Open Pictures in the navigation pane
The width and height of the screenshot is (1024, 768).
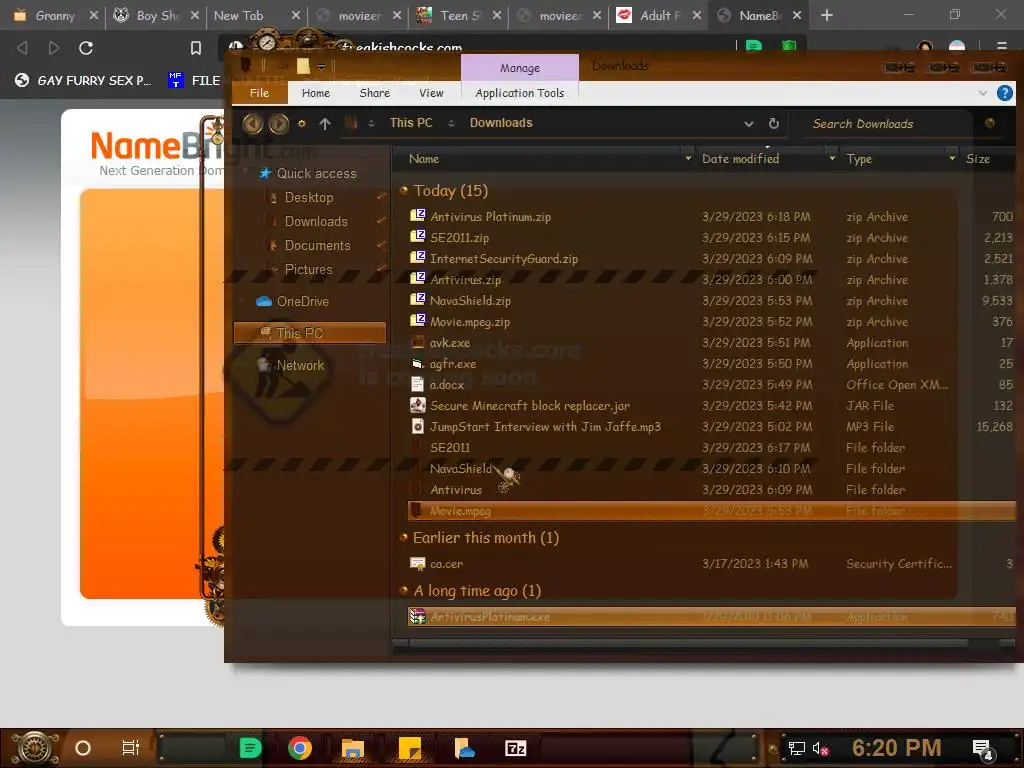308,269
